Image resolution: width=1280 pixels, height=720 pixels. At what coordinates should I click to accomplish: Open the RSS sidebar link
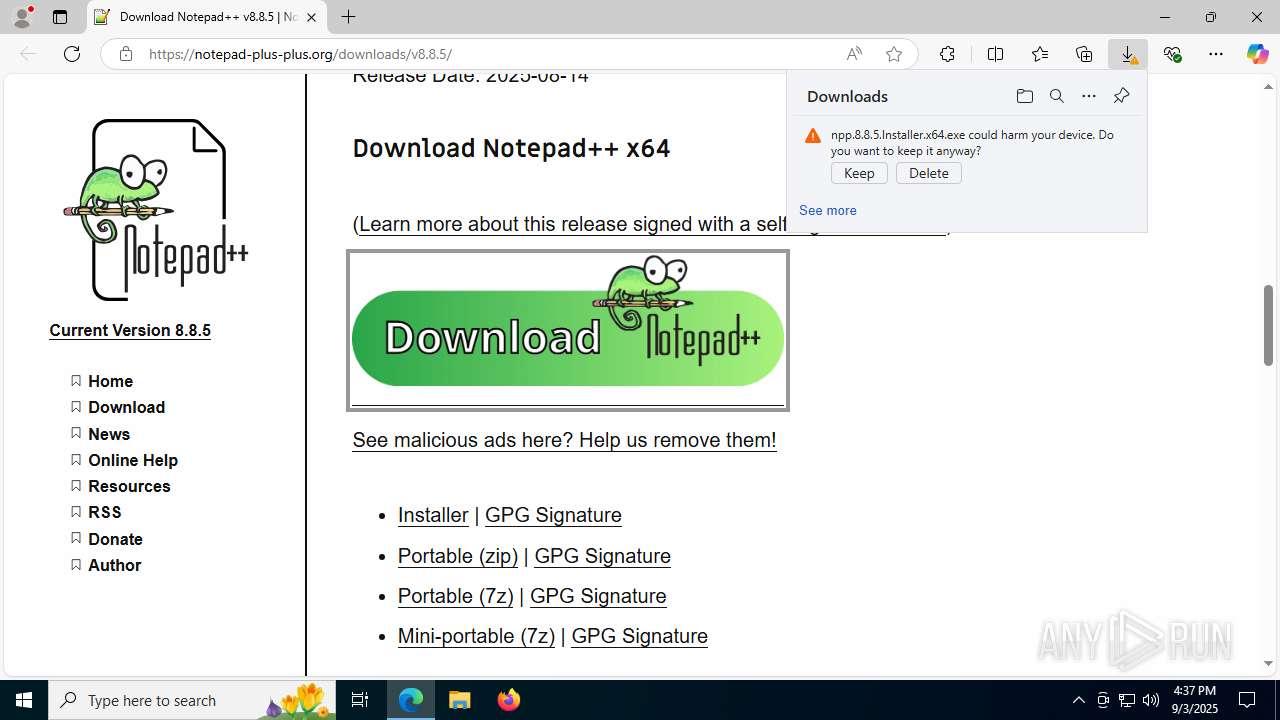pyautogui.click(x=105, y=512)
